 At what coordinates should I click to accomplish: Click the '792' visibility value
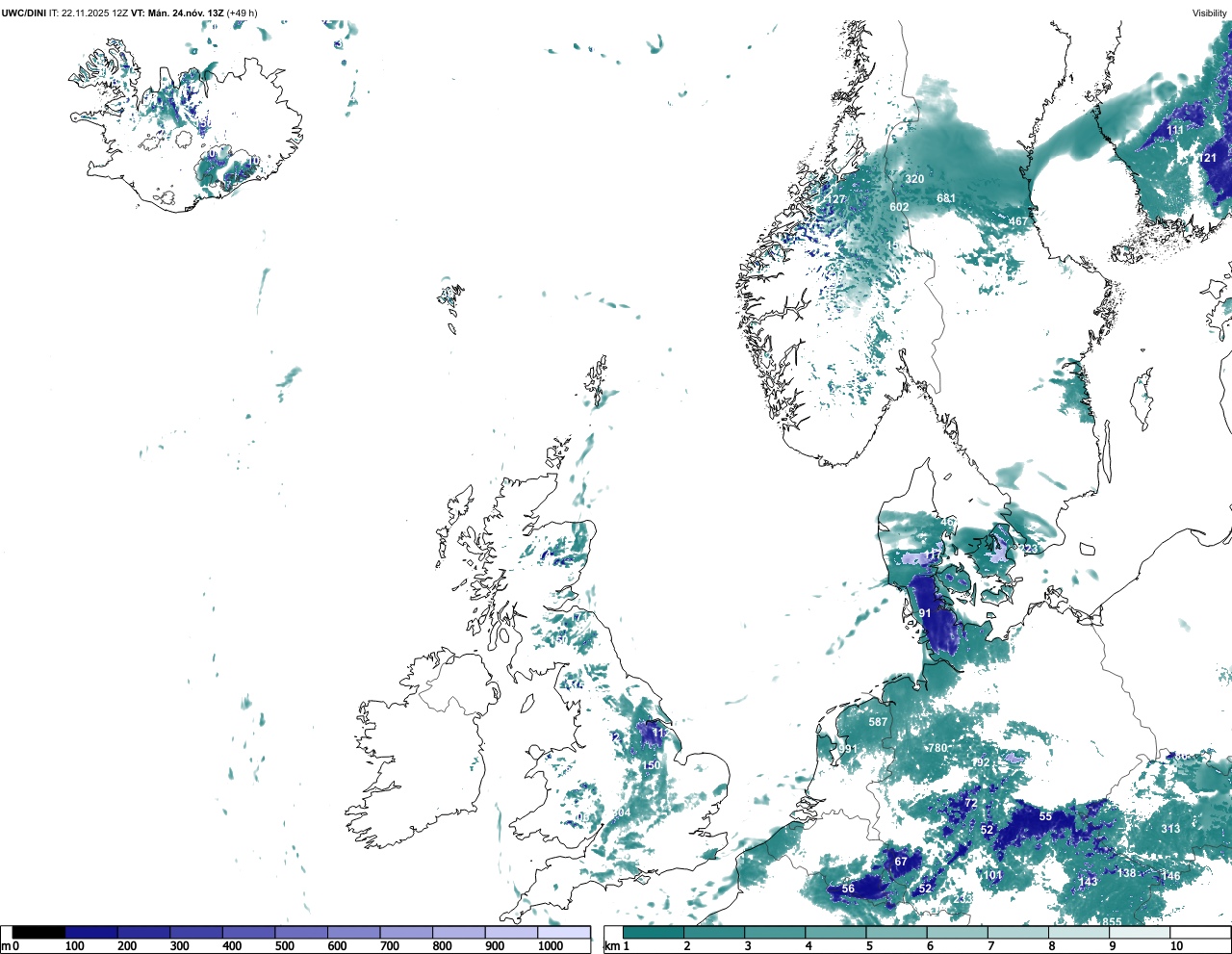point(980,763)
